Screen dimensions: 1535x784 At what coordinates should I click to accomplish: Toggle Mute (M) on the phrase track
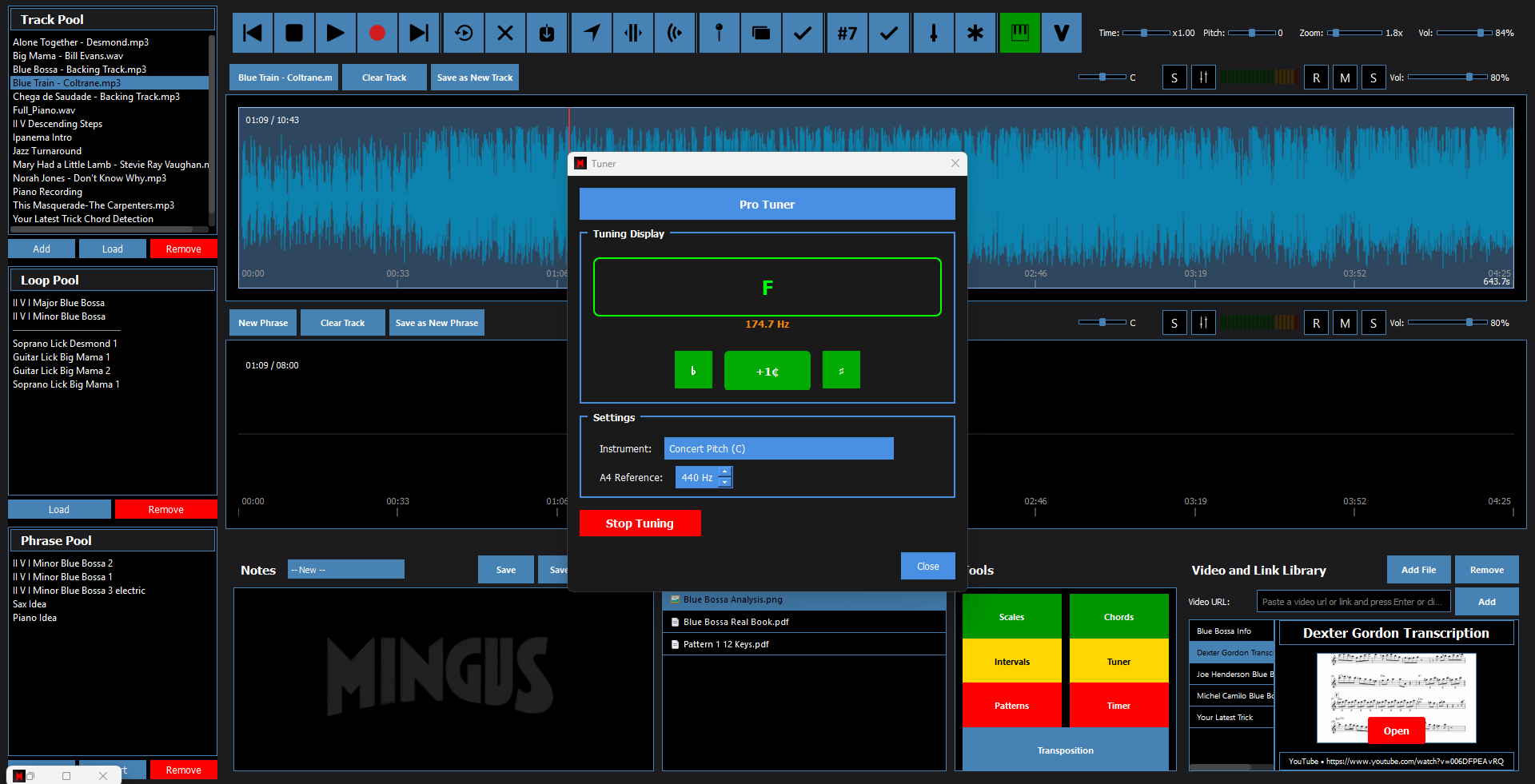coord(1345,323)
